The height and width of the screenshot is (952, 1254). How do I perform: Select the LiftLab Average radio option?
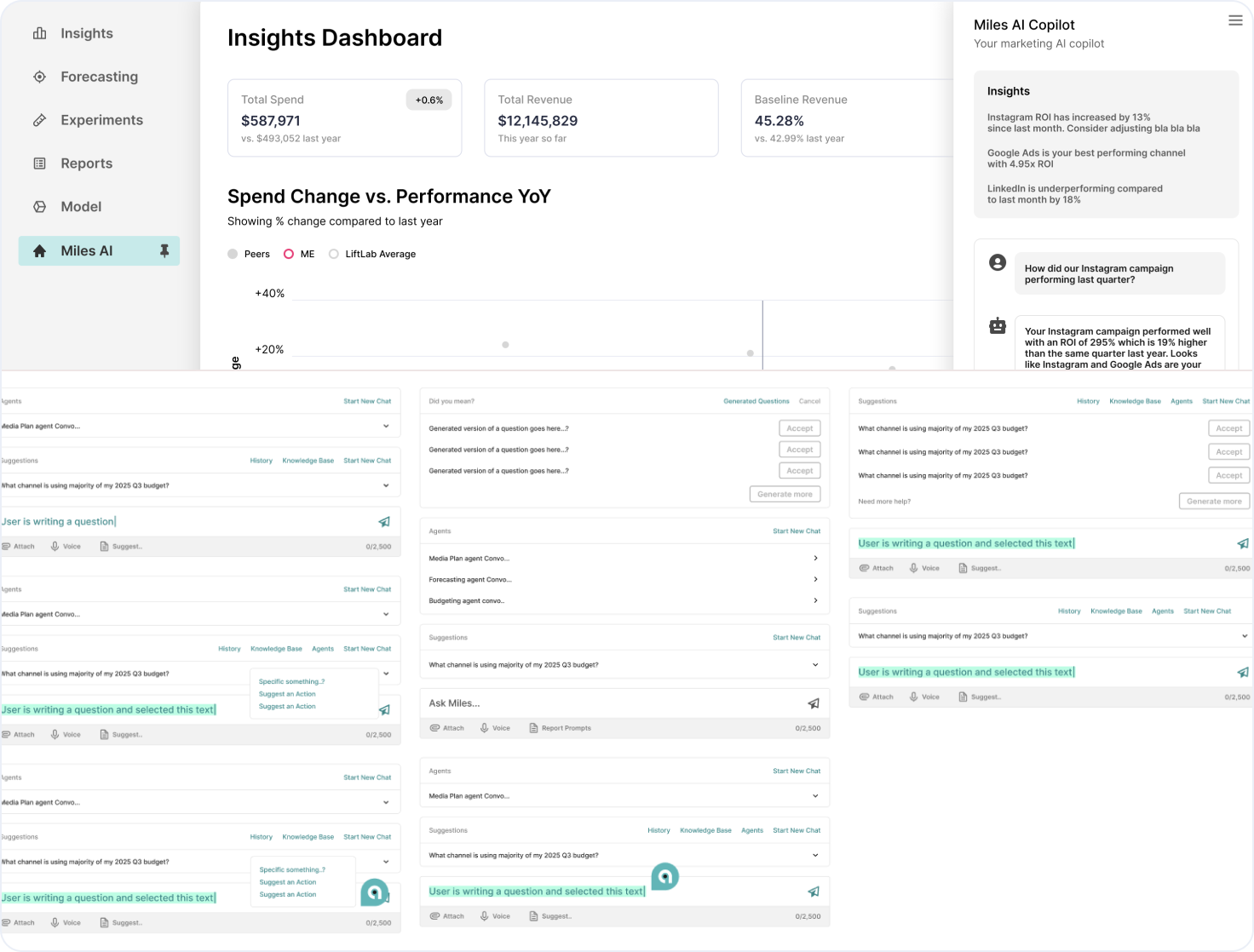(x=334, y=254)
